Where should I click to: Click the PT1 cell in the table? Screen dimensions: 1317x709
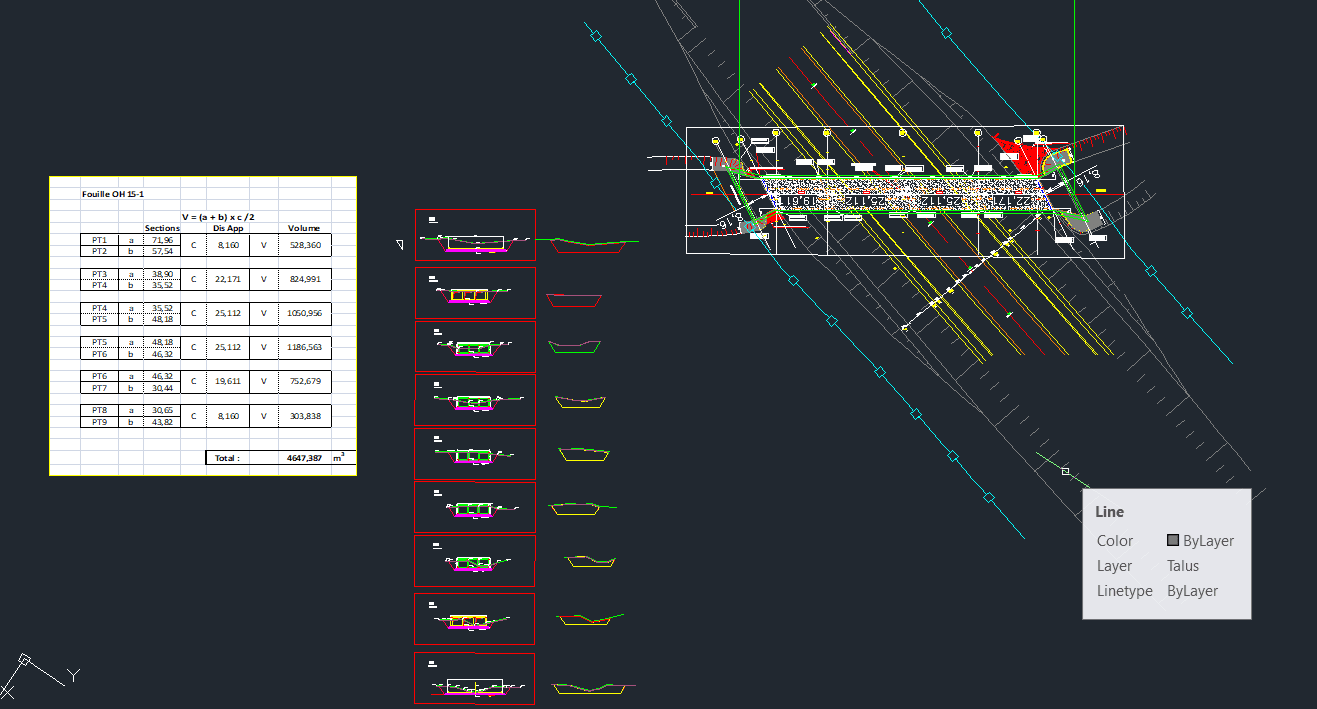(99, 240)
